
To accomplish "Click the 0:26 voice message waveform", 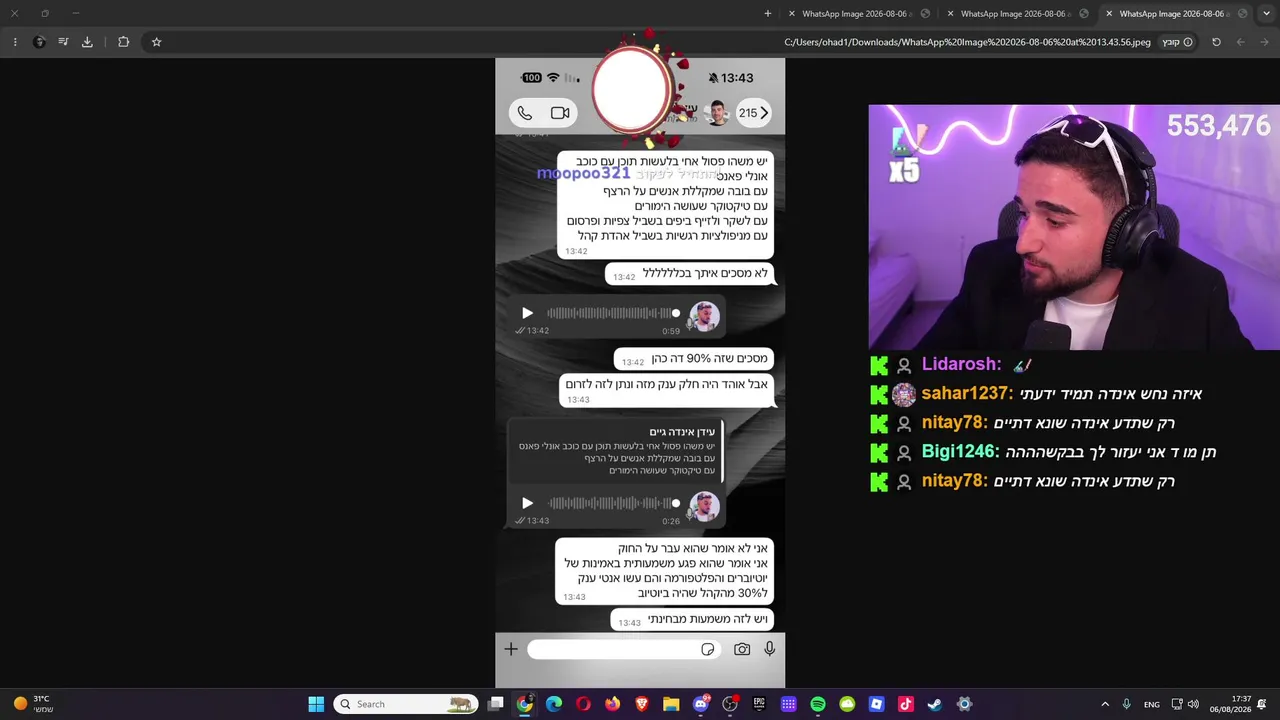I will (612, 503).
